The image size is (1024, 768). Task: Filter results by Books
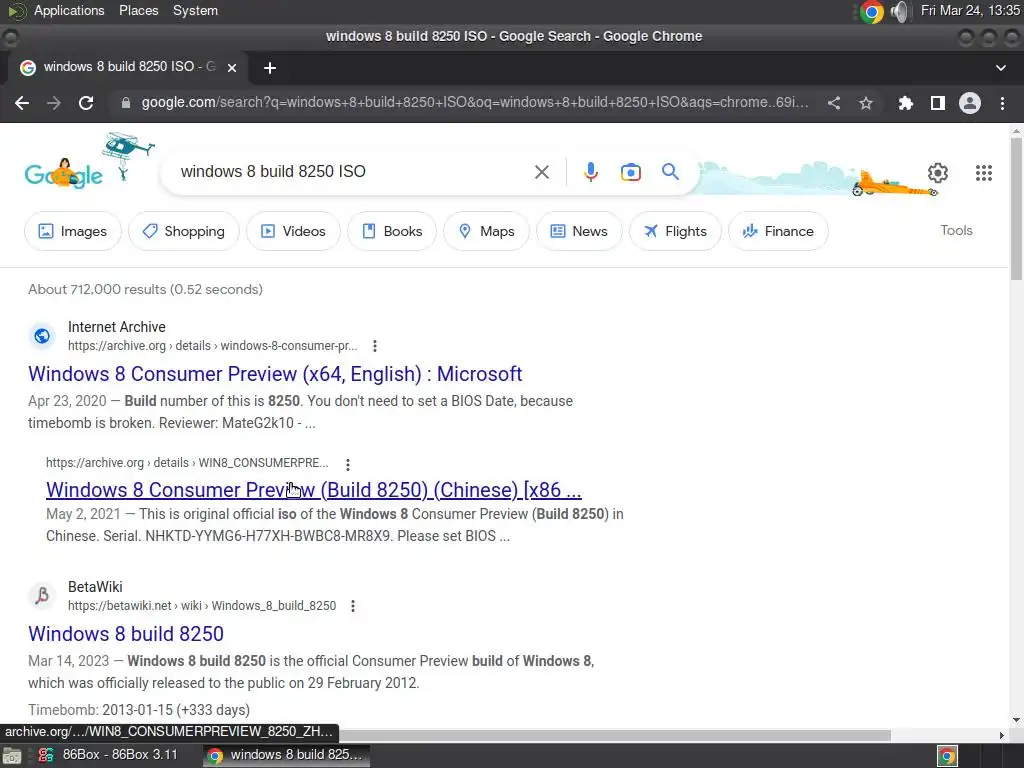click(x=392, y=231)
